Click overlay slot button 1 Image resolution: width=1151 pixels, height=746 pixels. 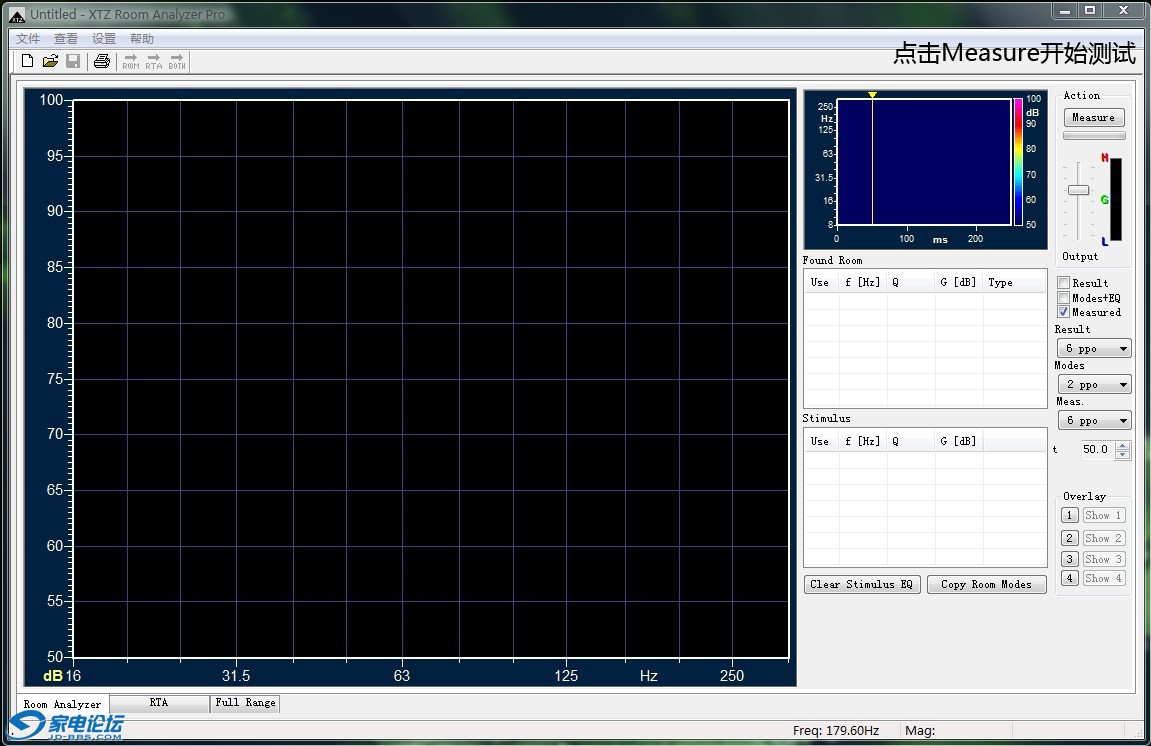[1070, 515]
